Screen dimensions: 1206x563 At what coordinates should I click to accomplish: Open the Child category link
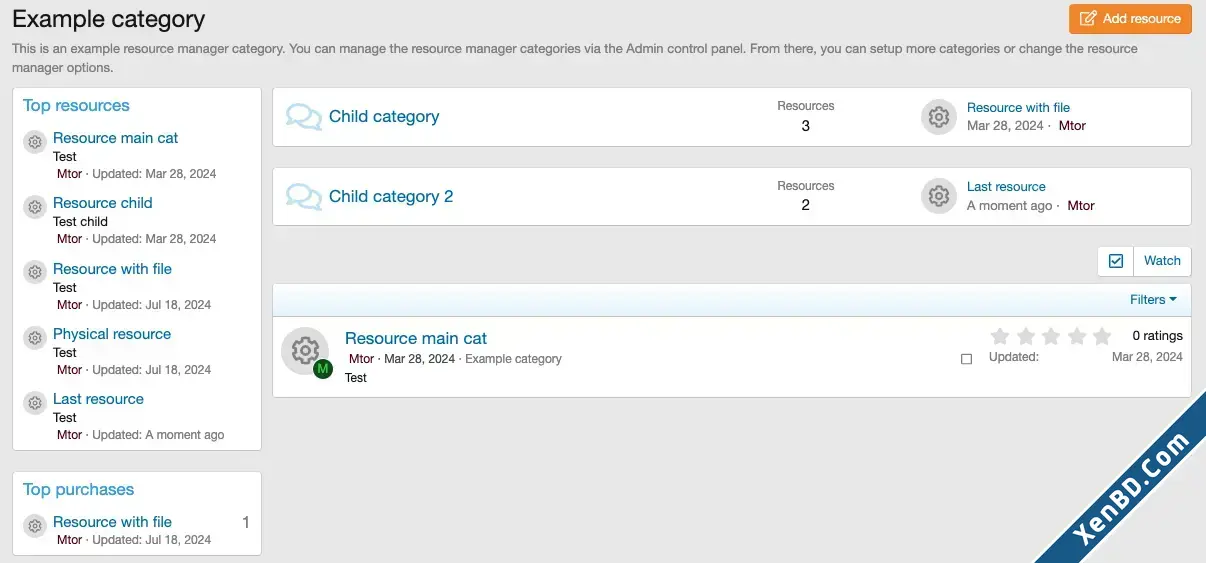coord(384,117)
